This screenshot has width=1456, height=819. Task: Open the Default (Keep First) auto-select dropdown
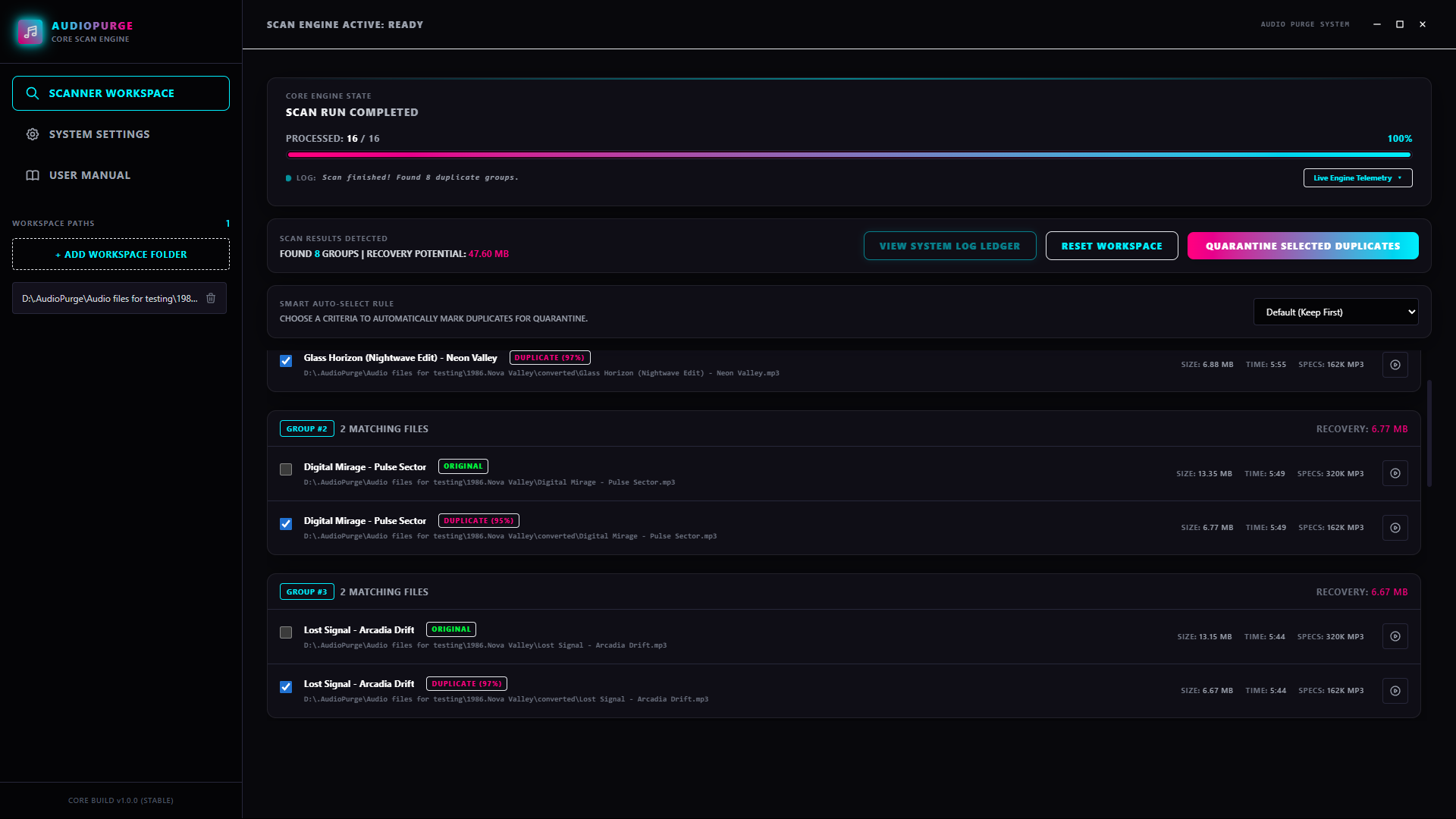point(1335,312)
